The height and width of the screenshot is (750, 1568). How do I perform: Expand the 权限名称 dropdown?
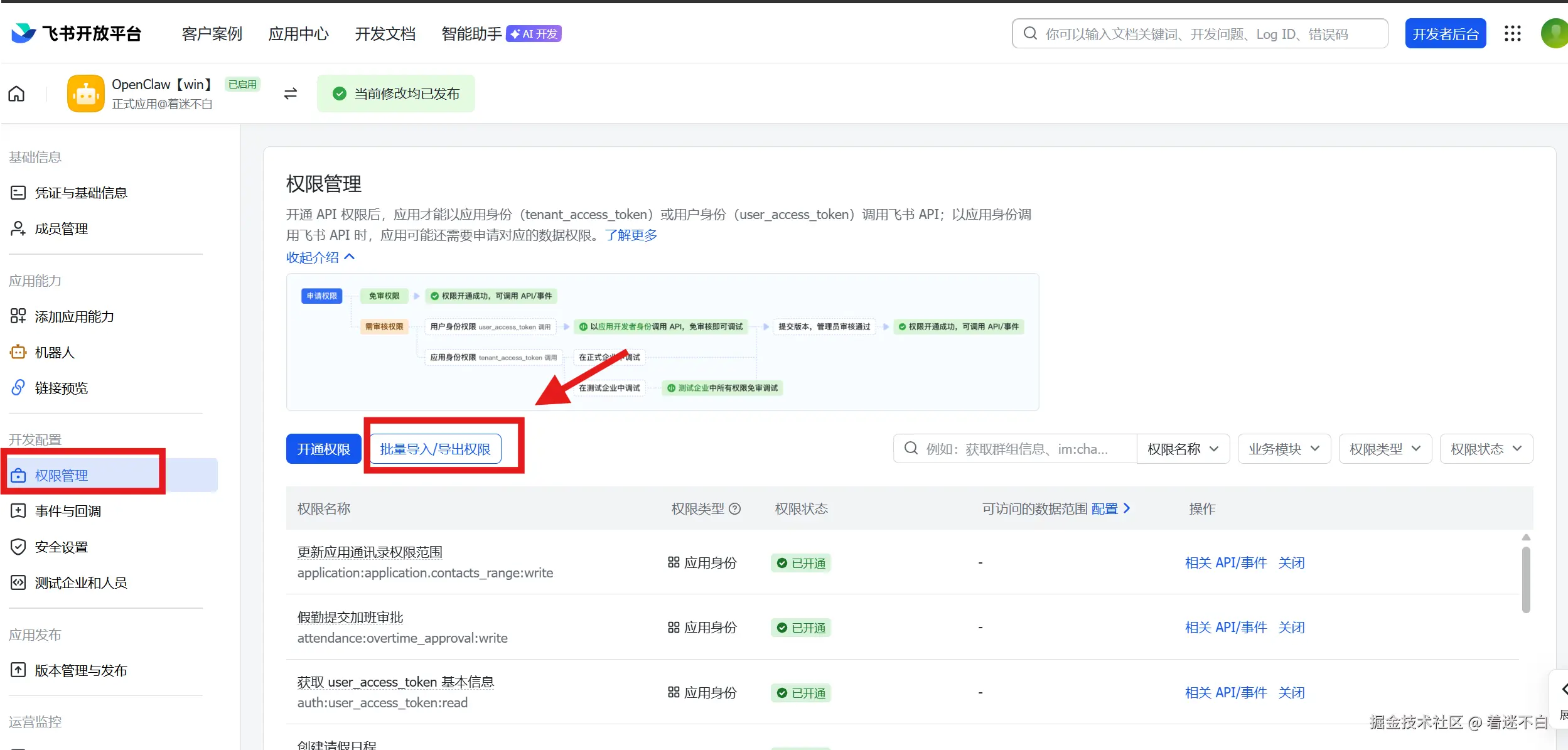coord(1183,449)
